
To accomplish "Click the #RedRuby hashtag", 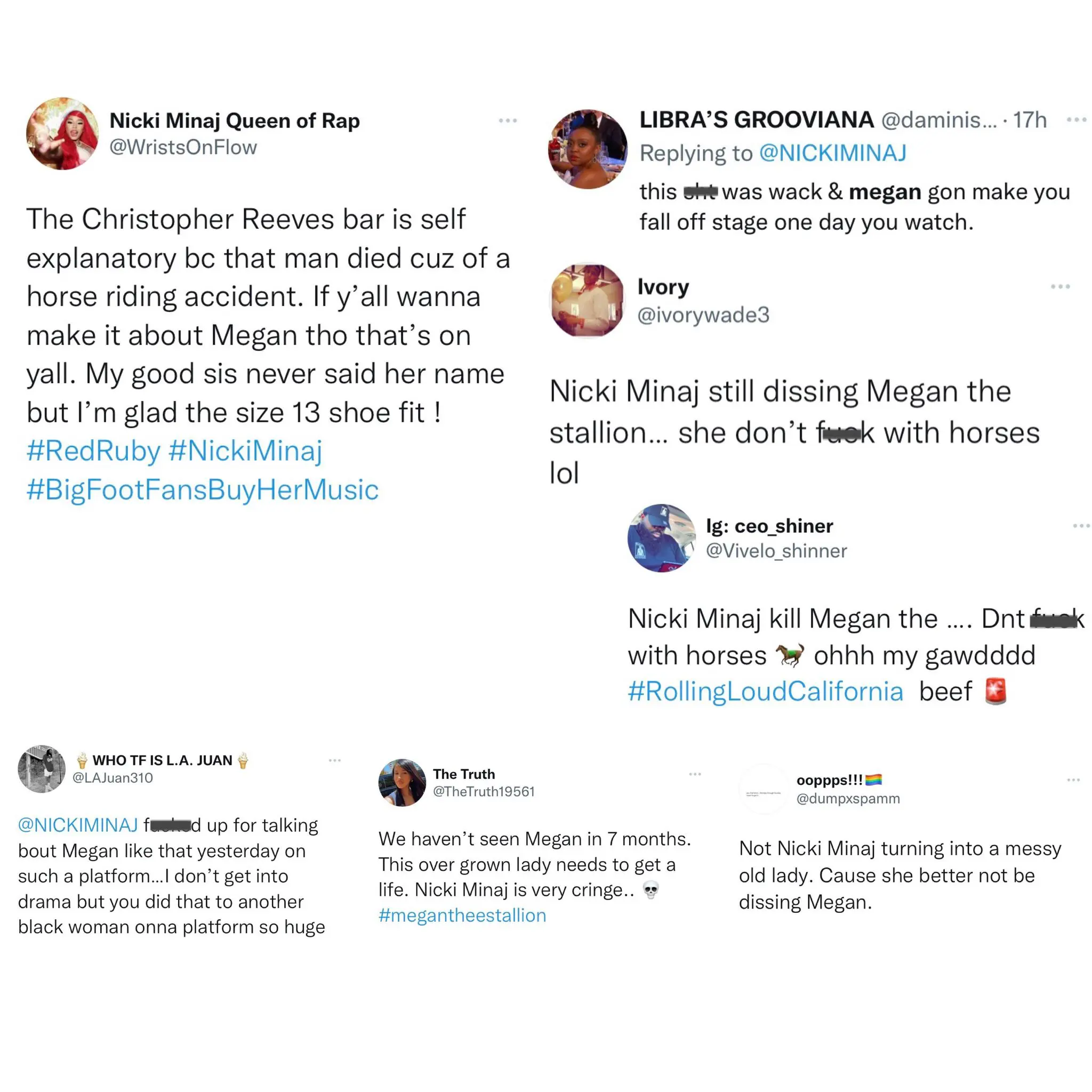I will pyautogui.click(x=94, y=451).
